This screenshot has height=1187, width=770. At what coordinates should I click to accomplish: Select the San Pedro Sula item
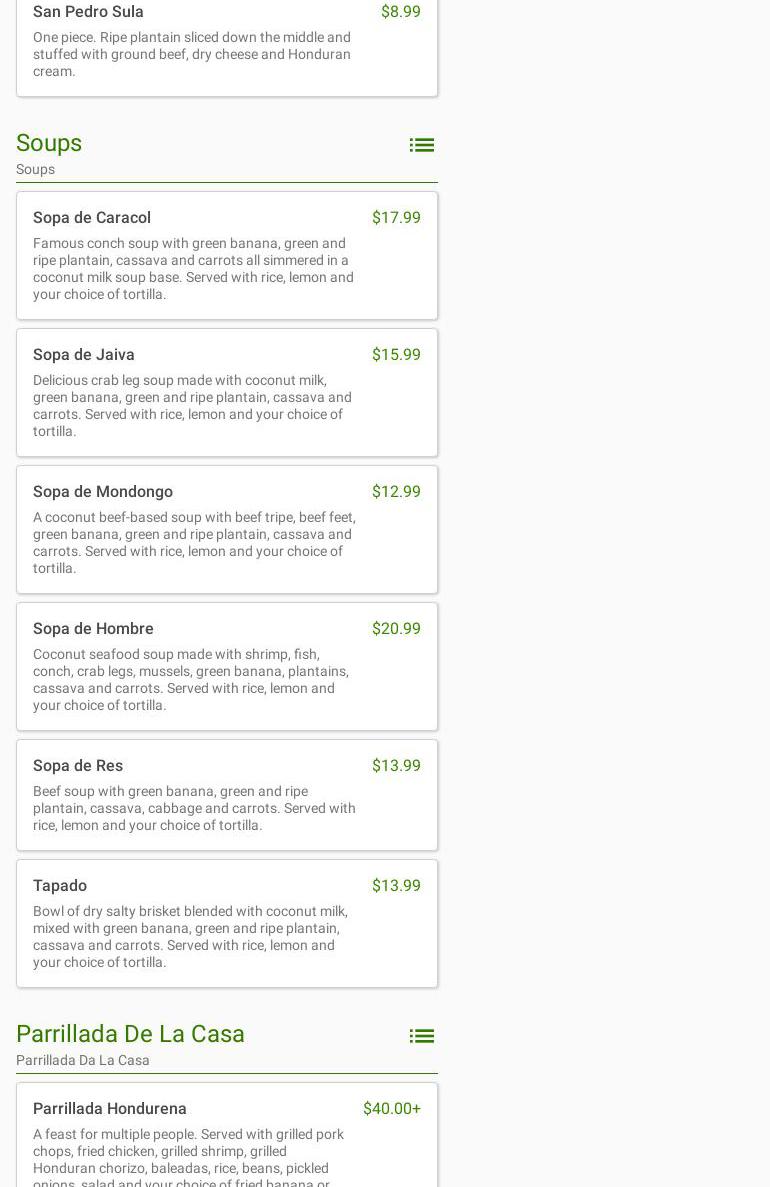88,12
